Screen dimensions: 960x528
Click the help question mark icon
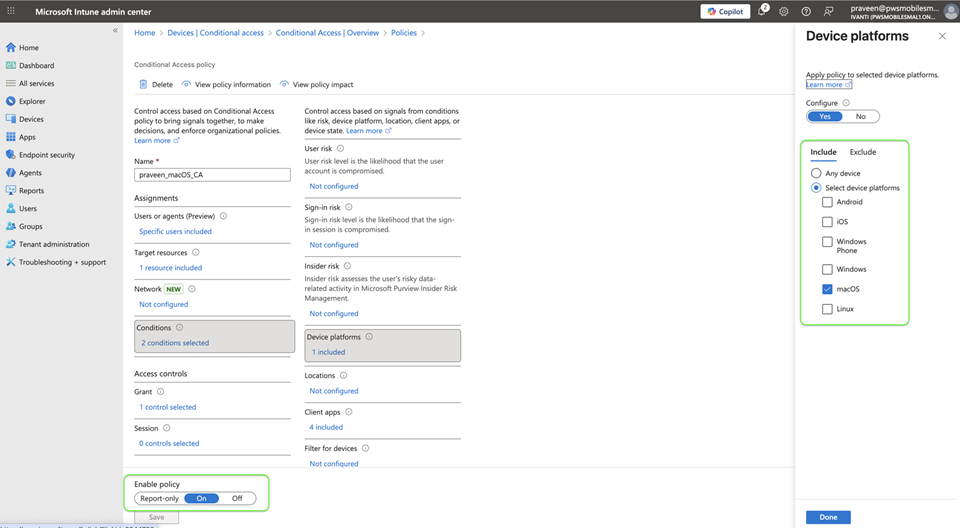pyautogui.click(x=806, y=12)
